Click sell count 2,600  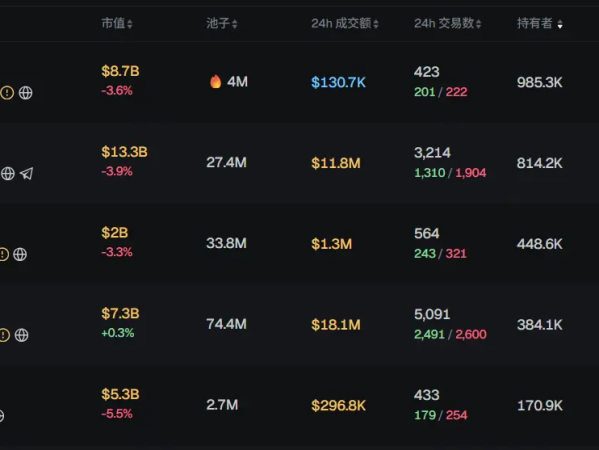471,334
